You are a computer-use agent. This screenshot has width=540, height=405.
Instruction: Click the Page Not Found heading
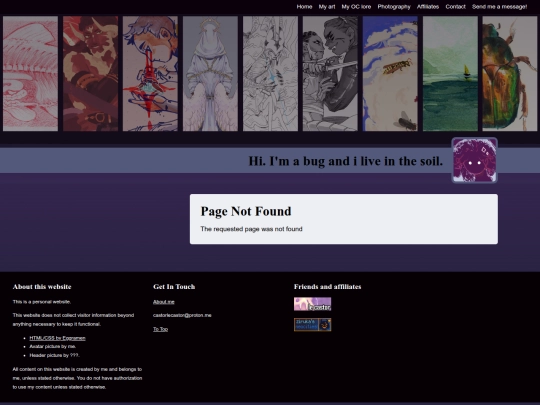(x=246, y=211)
